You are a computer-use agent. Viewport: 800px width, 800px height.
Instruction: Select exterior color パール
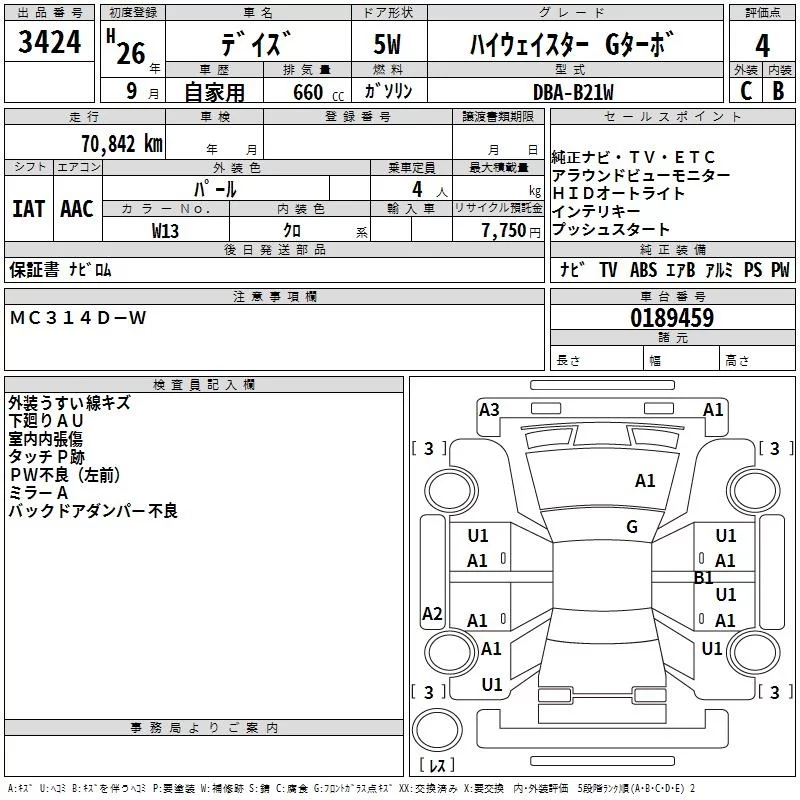(x=215, y=189)
